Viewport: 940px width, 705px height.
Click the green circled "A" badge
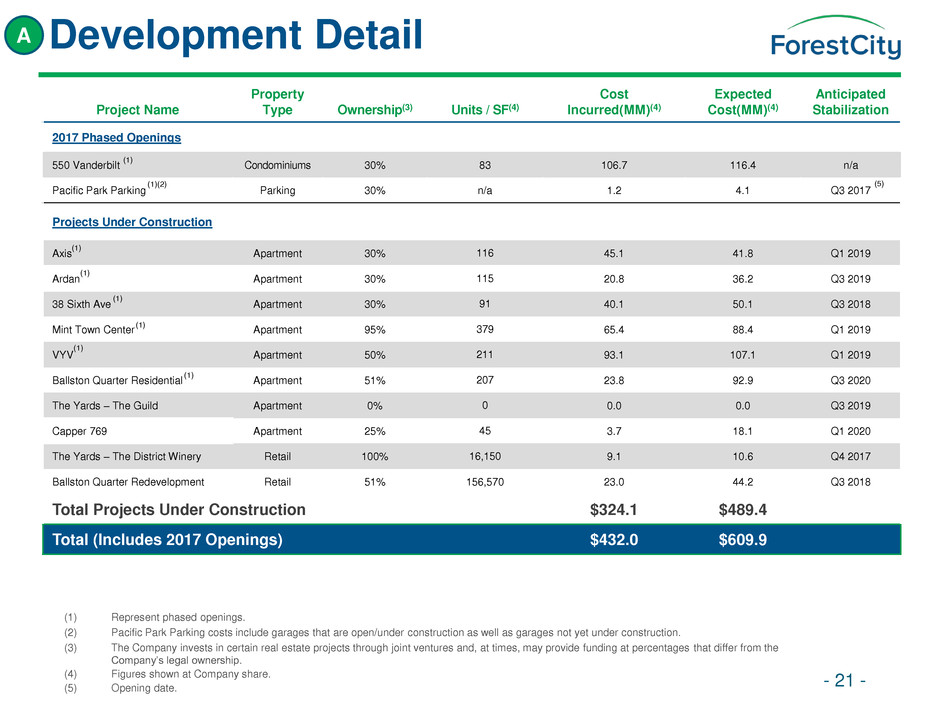[24, 35]
